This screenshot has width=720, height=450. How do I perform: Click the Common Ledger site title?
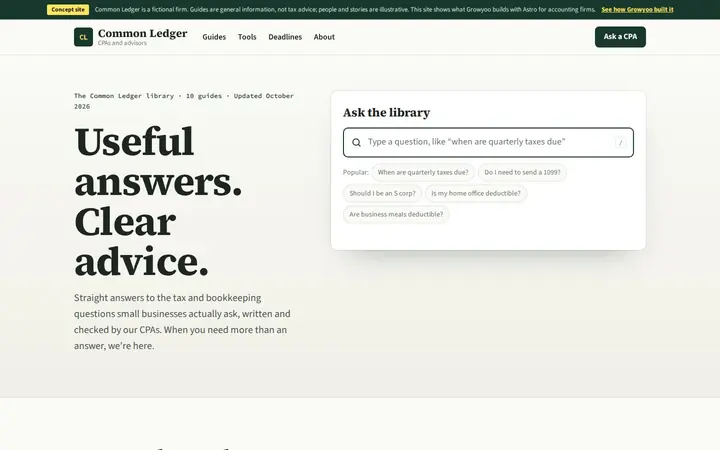[142, 33]
